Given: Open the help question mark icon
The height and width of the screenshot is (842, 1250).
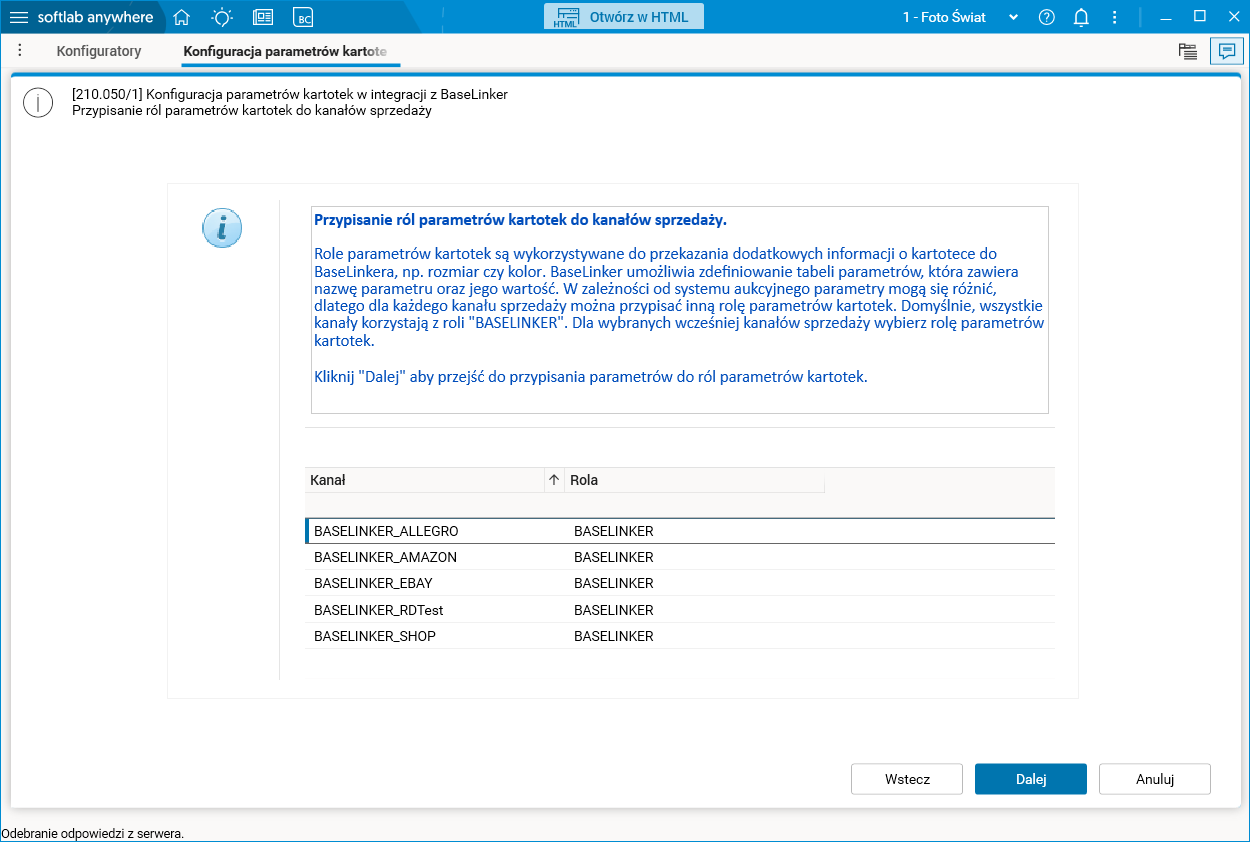Looking at the screenshot, I should [1047, 17].
